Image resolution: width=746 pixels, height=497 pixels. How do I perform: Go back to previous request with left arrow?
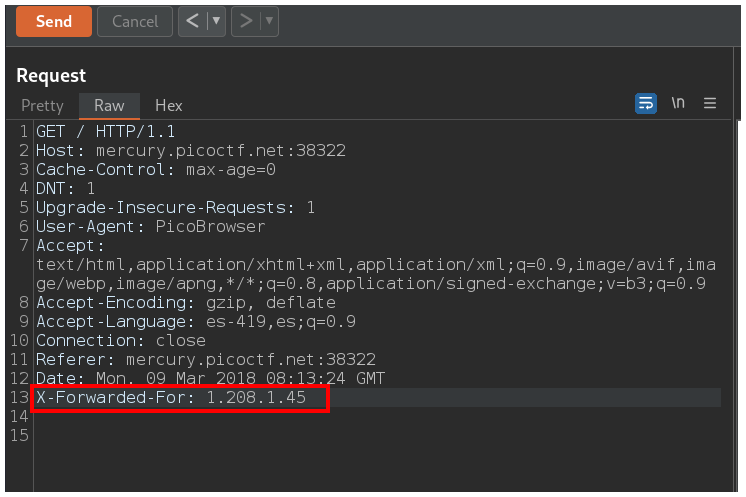coord(193,21)
